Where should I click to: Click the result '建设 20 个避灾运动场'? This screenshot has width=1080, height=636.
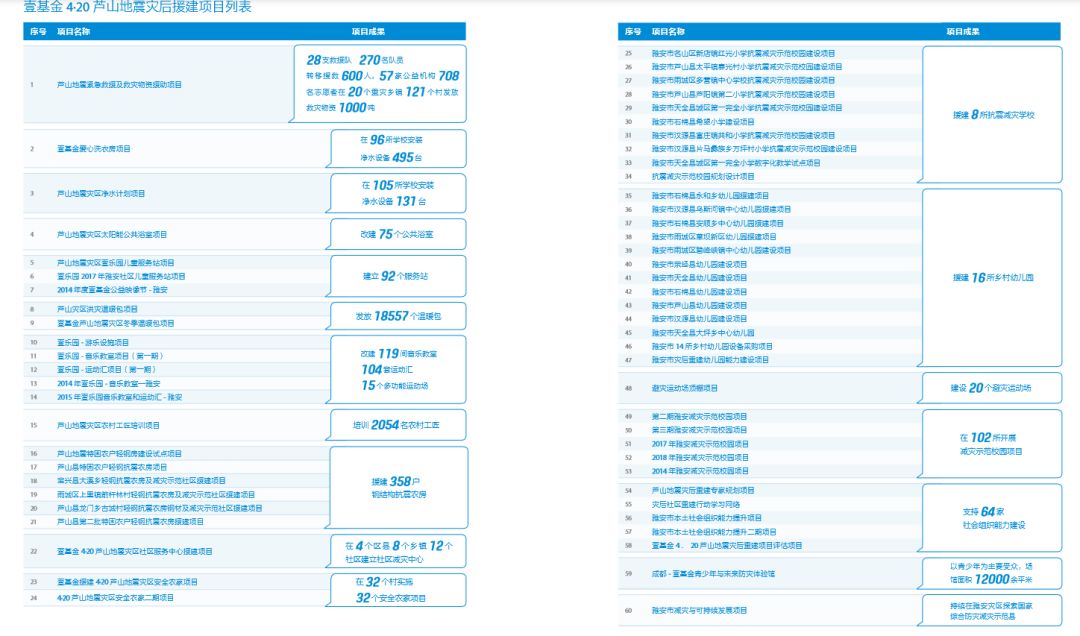(x=990, y=388)
